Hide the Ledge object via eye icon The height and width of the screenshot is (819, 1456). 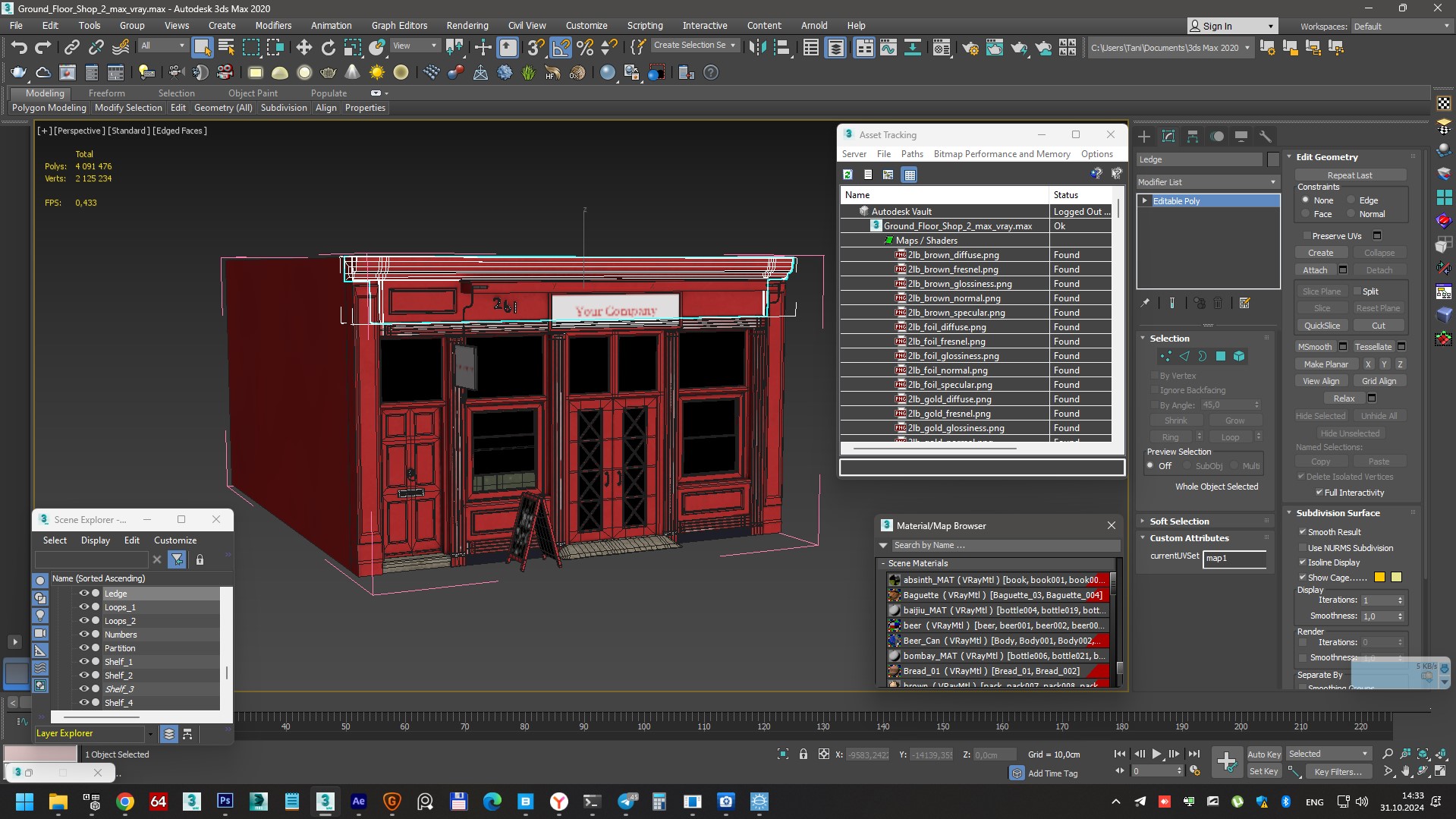coord(84,594)
